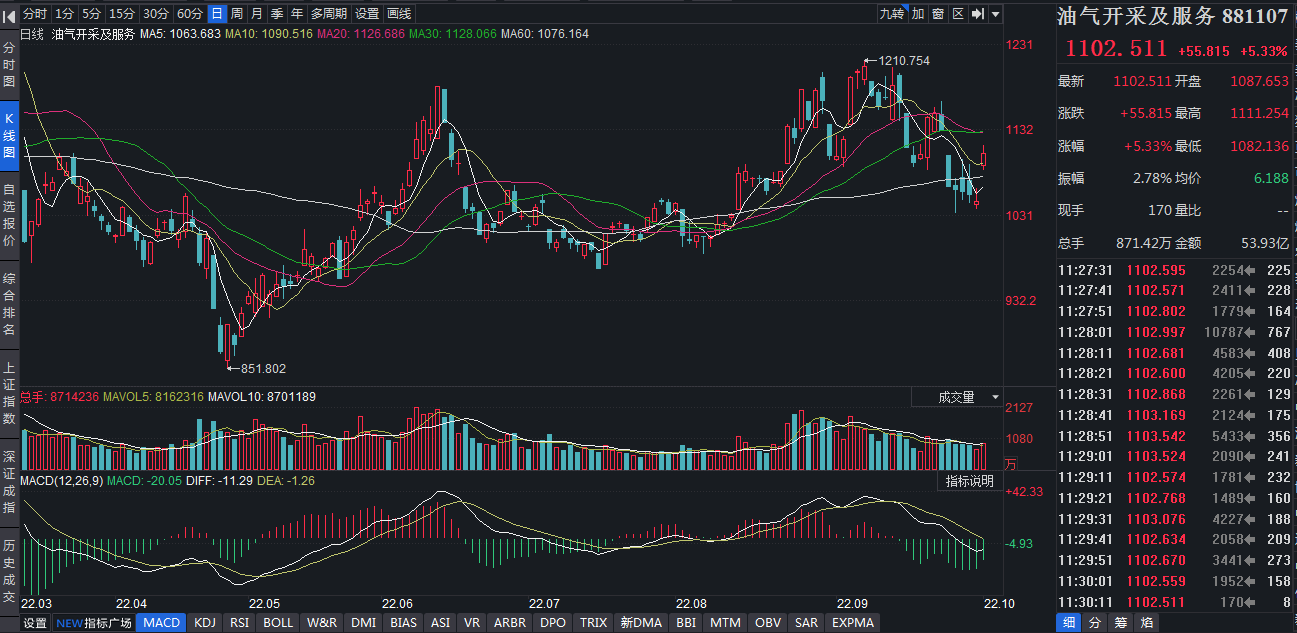Toggle the 周 weekly period view
This screenshot has height=633, width=1297.
236,14
